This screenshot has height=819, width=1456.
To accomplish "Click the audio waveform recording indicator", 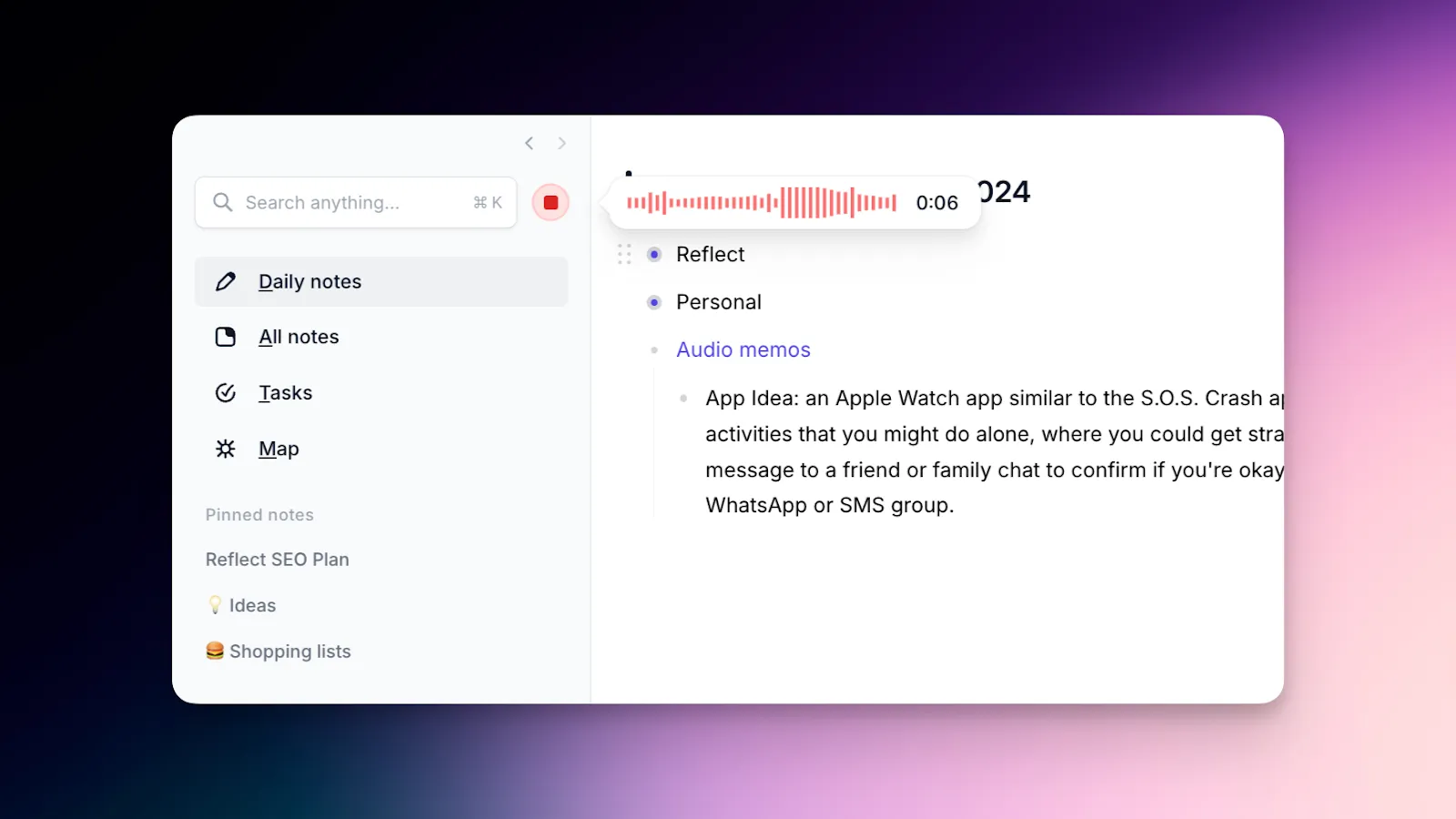I will coord(764,202).
